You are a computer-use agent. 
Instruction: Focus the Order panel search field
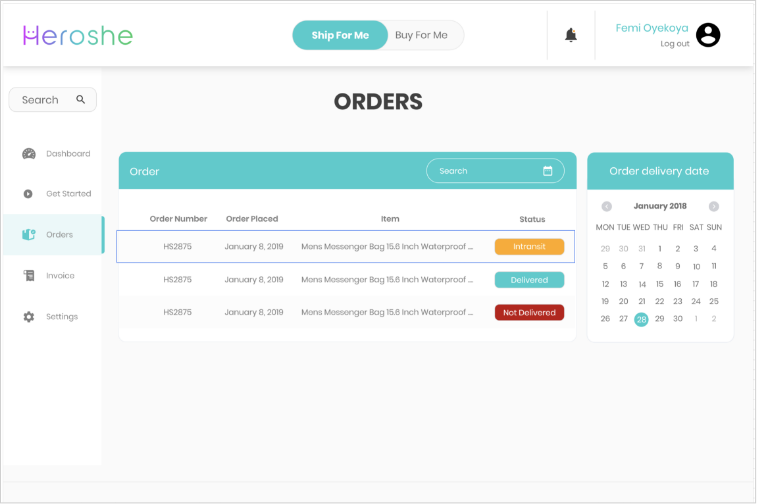495,171
